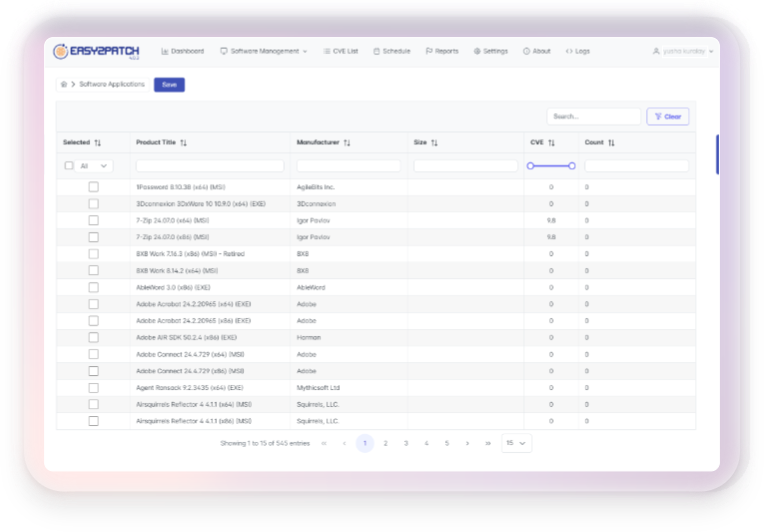The height and width of the screenshot is (532, 764).
Task: Click the Software Applications breadcrumb
Action: 112,84
